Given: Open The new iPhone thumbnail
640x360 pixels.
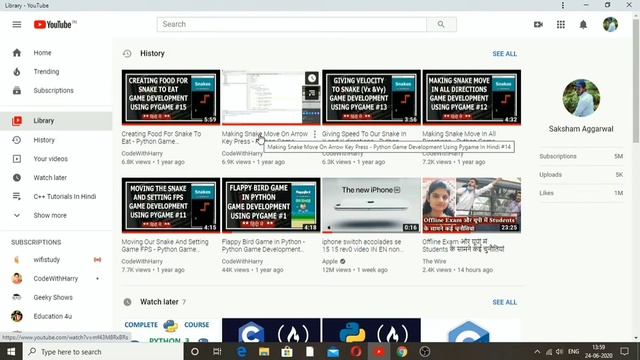Looking at the screenshot, I should click(x=371, y=205).
